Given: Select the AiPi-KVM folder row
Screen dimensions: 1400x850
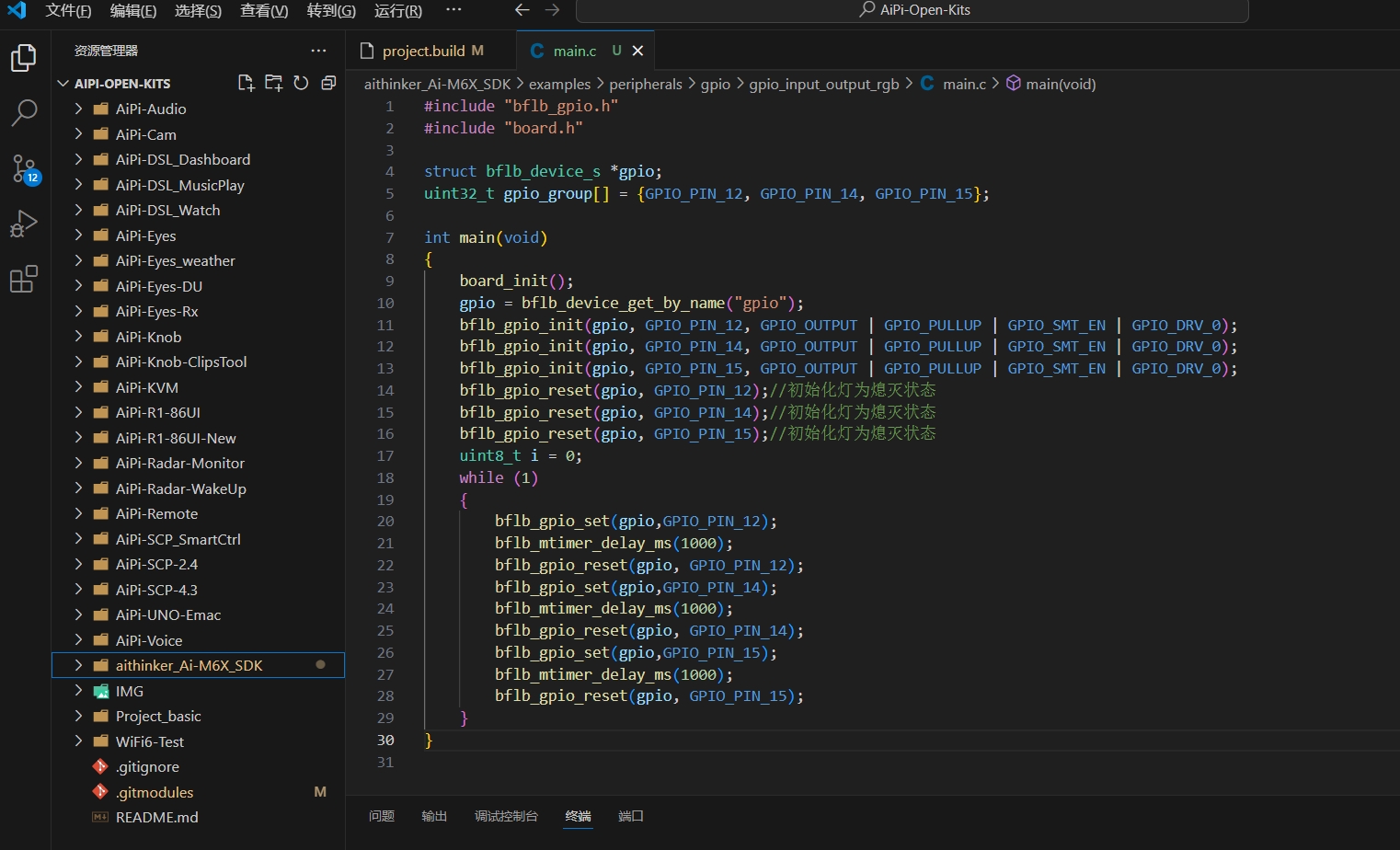Looking at the screenshot, I should [x=198, y=387].
